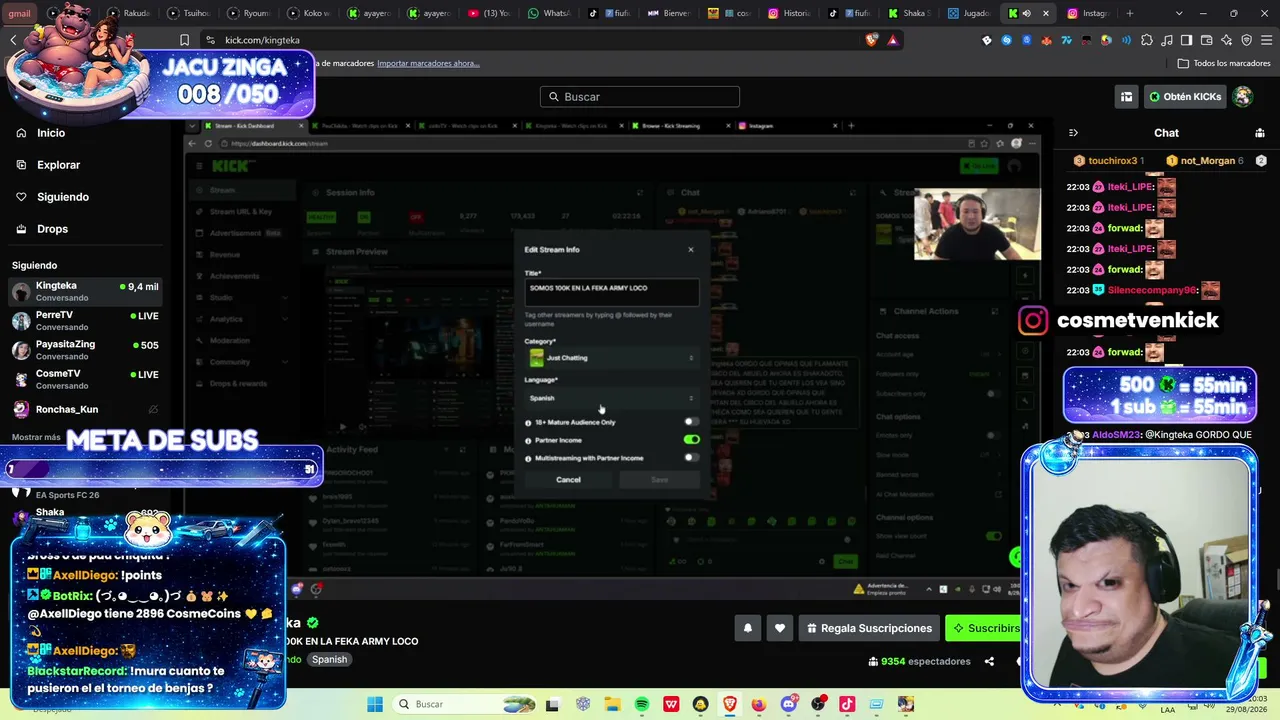Open Brave Rewards triangle icon
Viewport: 1280px width, 720px height.
[x=892, y=40]
